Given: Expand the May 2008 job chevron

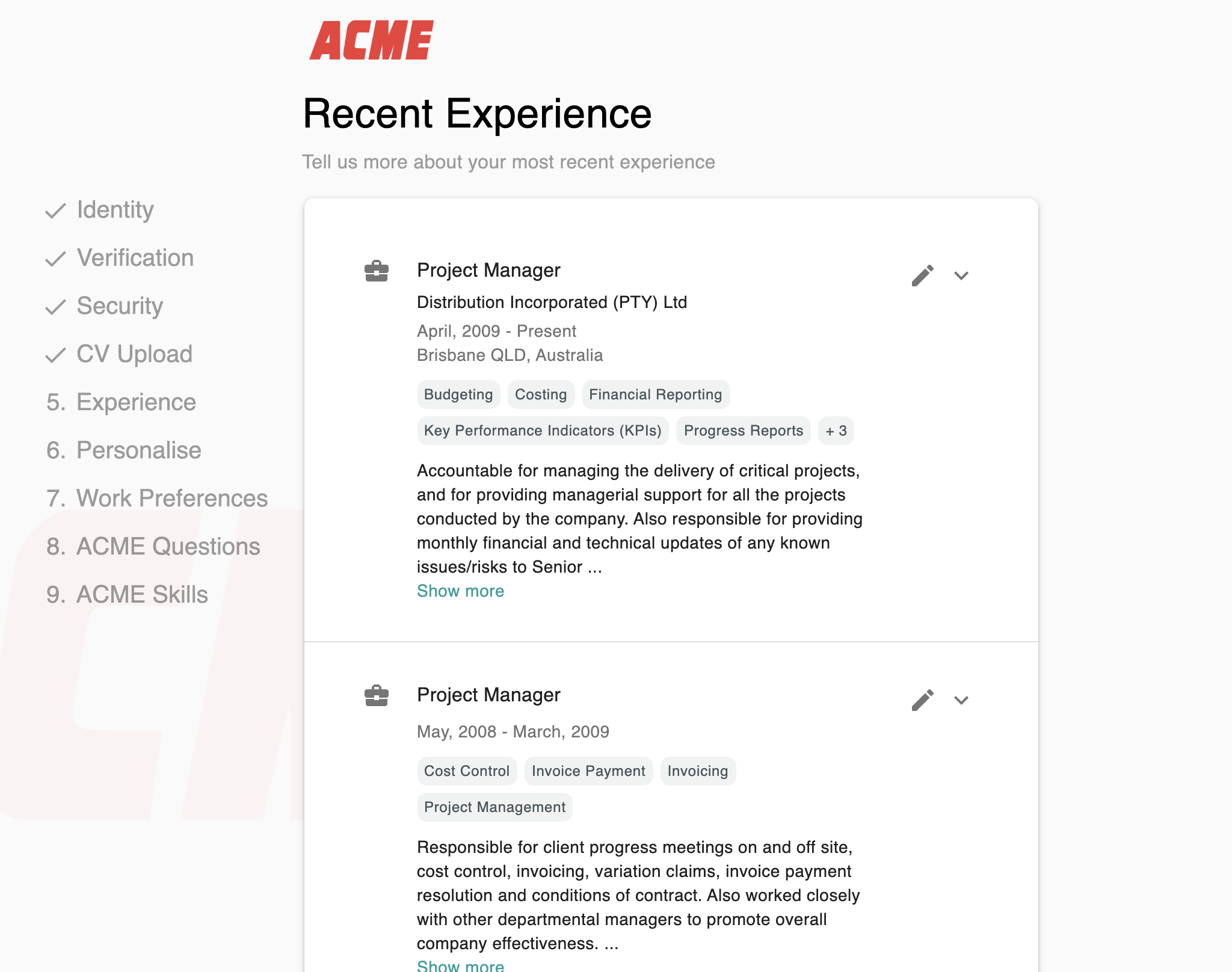Looking at the screenshot, I should pos(961,700).
